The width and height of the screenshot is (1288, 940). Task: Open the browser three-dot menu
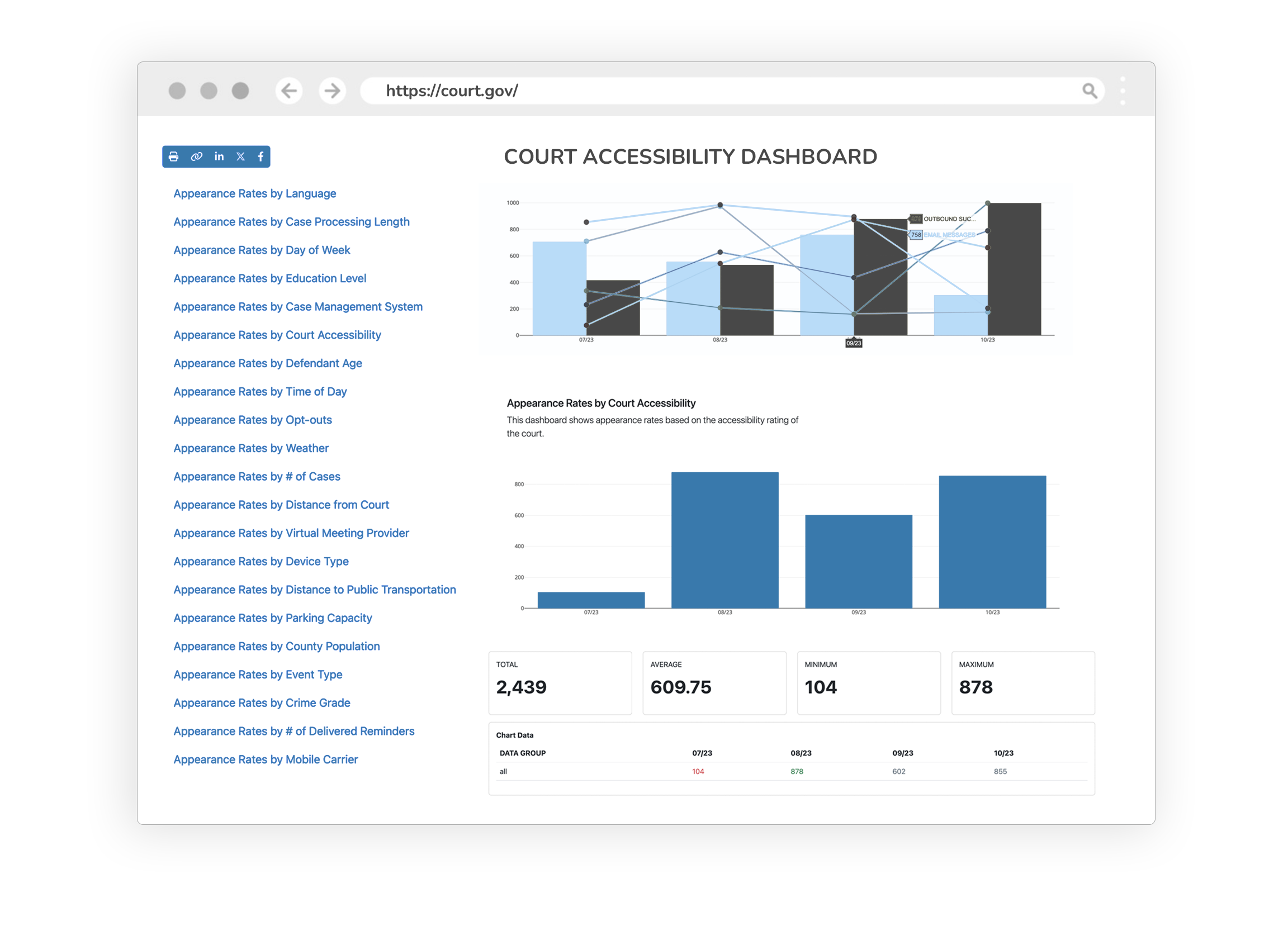pos(1123,90)
